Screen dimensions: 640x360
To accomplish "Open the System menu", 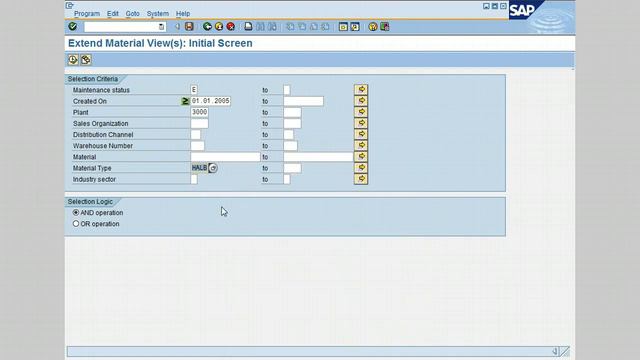I will point(158,13).
